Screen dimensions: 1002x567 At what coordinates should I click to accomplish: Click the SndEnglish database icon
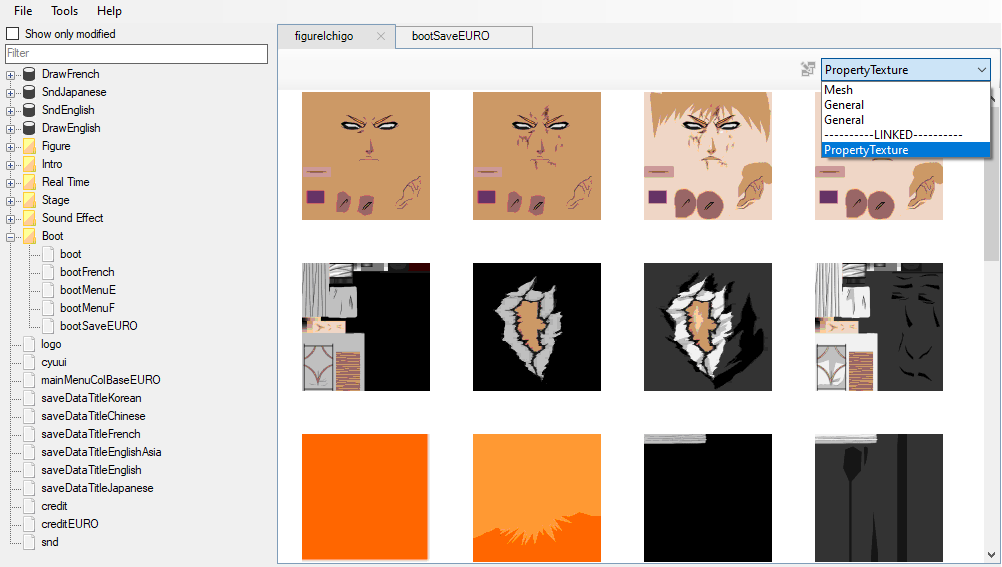coord(29,110)
